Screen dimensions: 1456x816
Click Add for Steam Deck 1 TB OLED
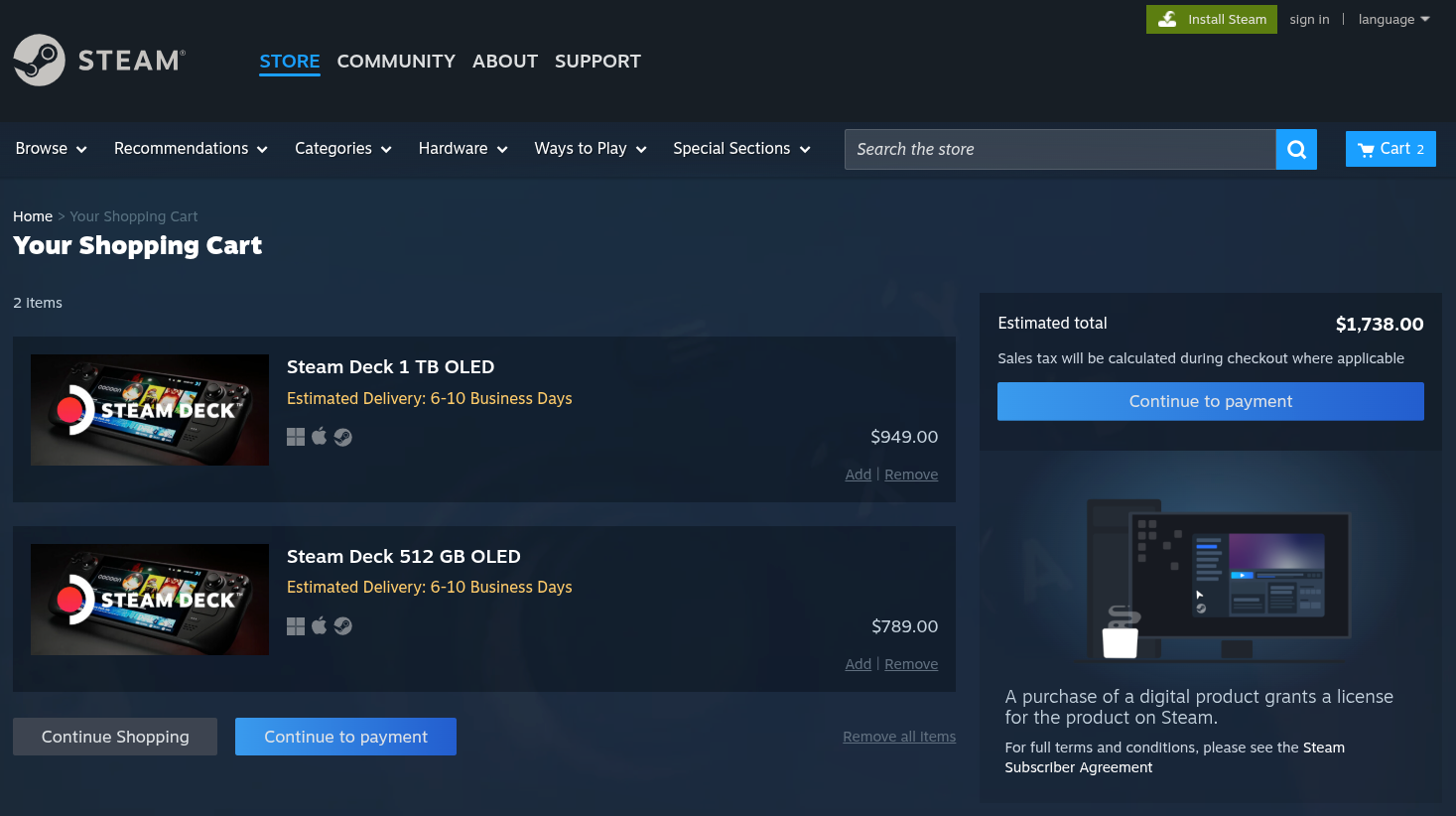(859, 475)
